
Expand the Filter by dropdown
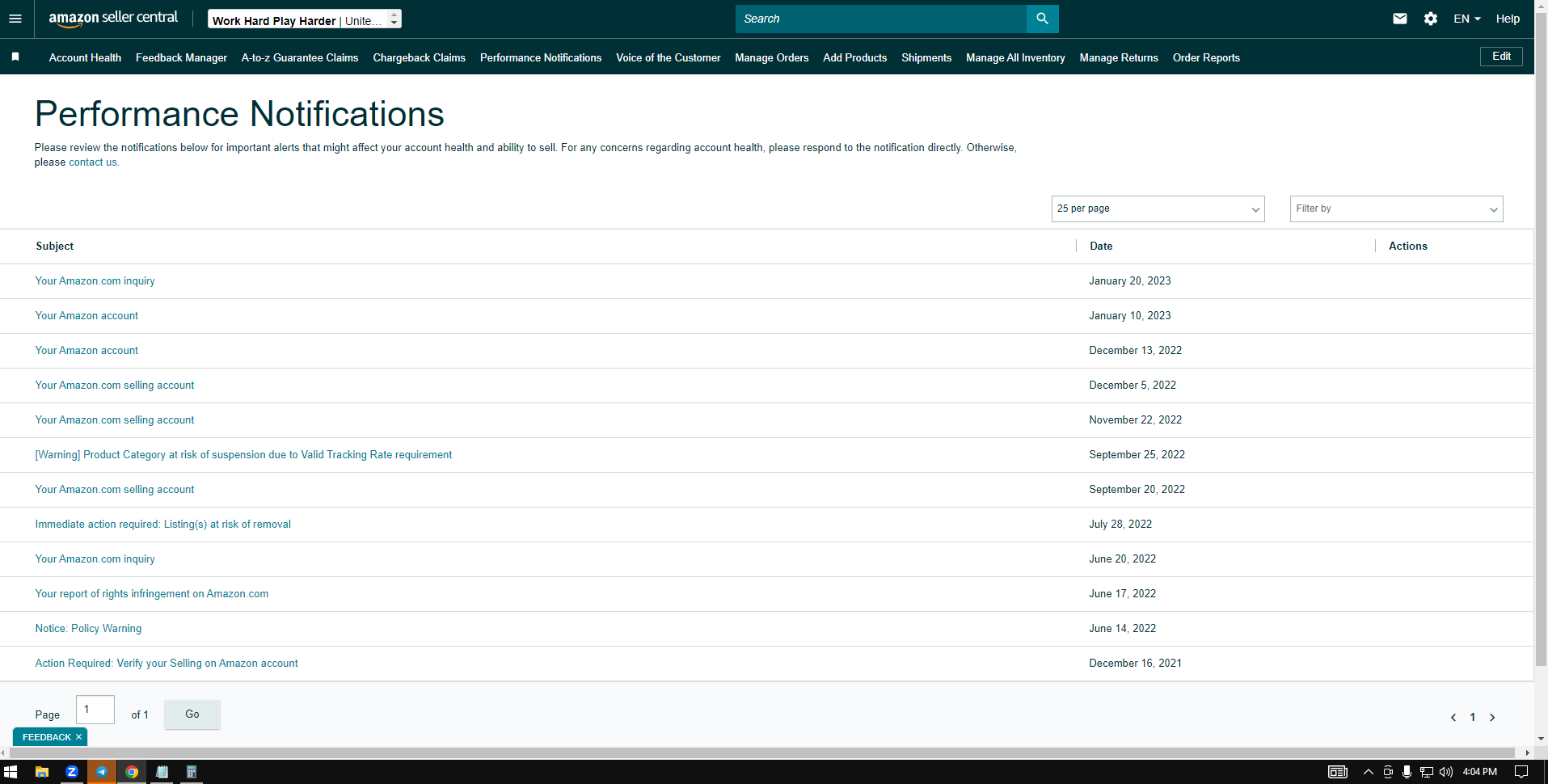(1396, 209)
